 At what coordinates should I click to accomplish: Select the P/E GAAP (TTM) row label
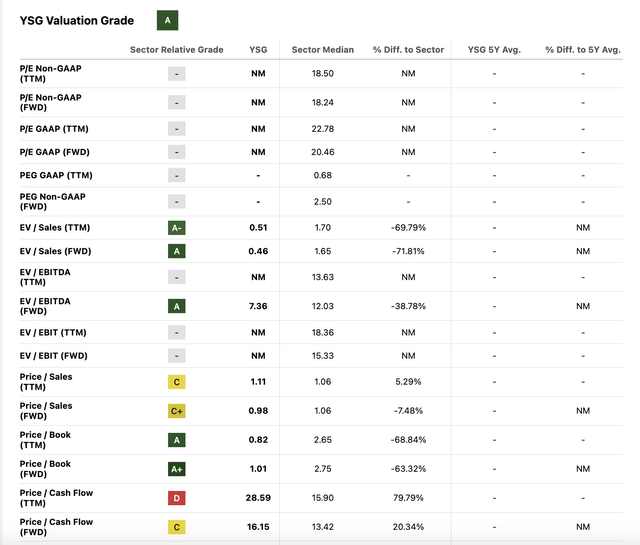click(x=54, y=129)
